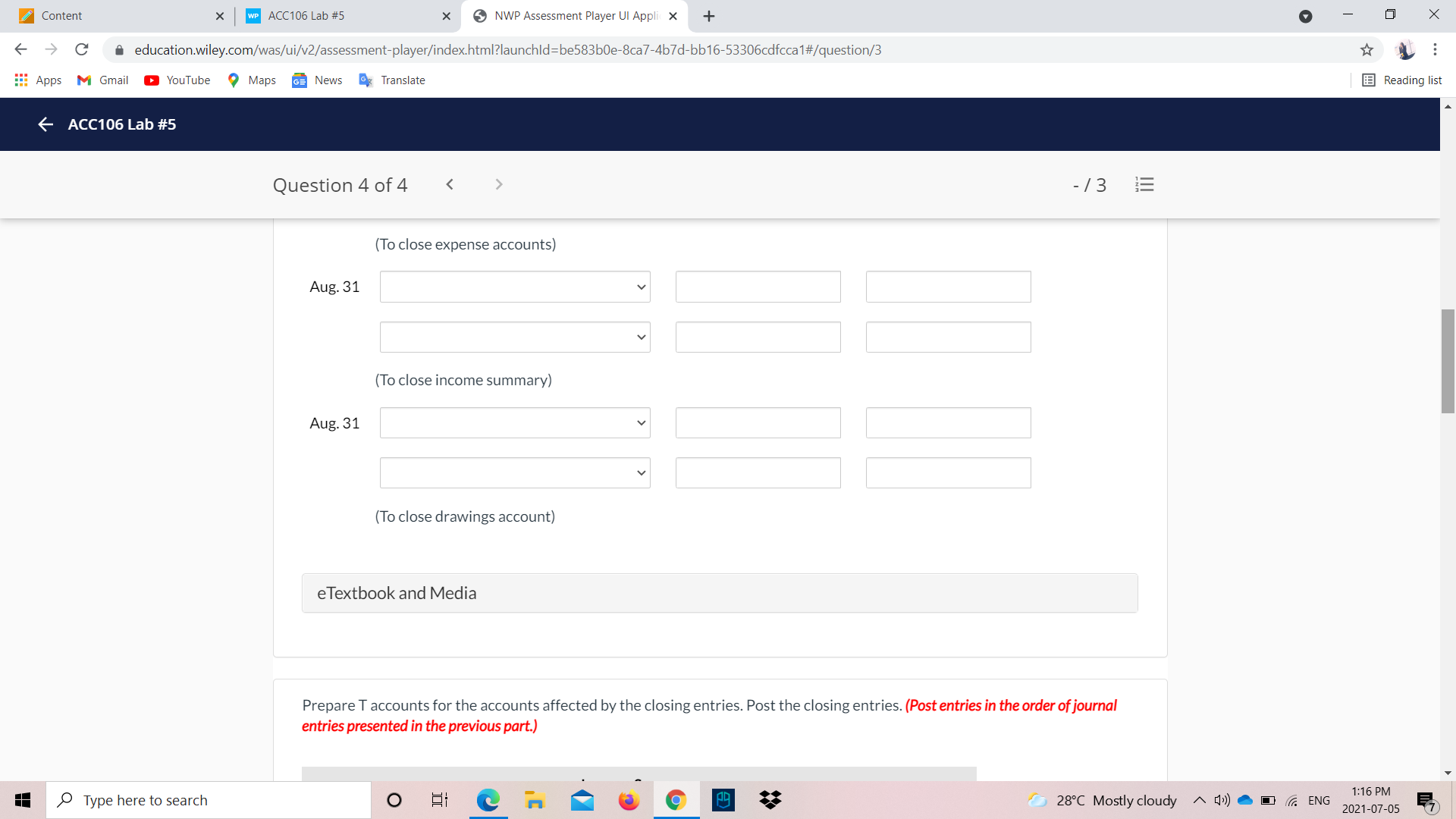Viewport: 1456px width, 819px height.
Task: Bookmark this page with the star icon
Action: coord(1367,50)
